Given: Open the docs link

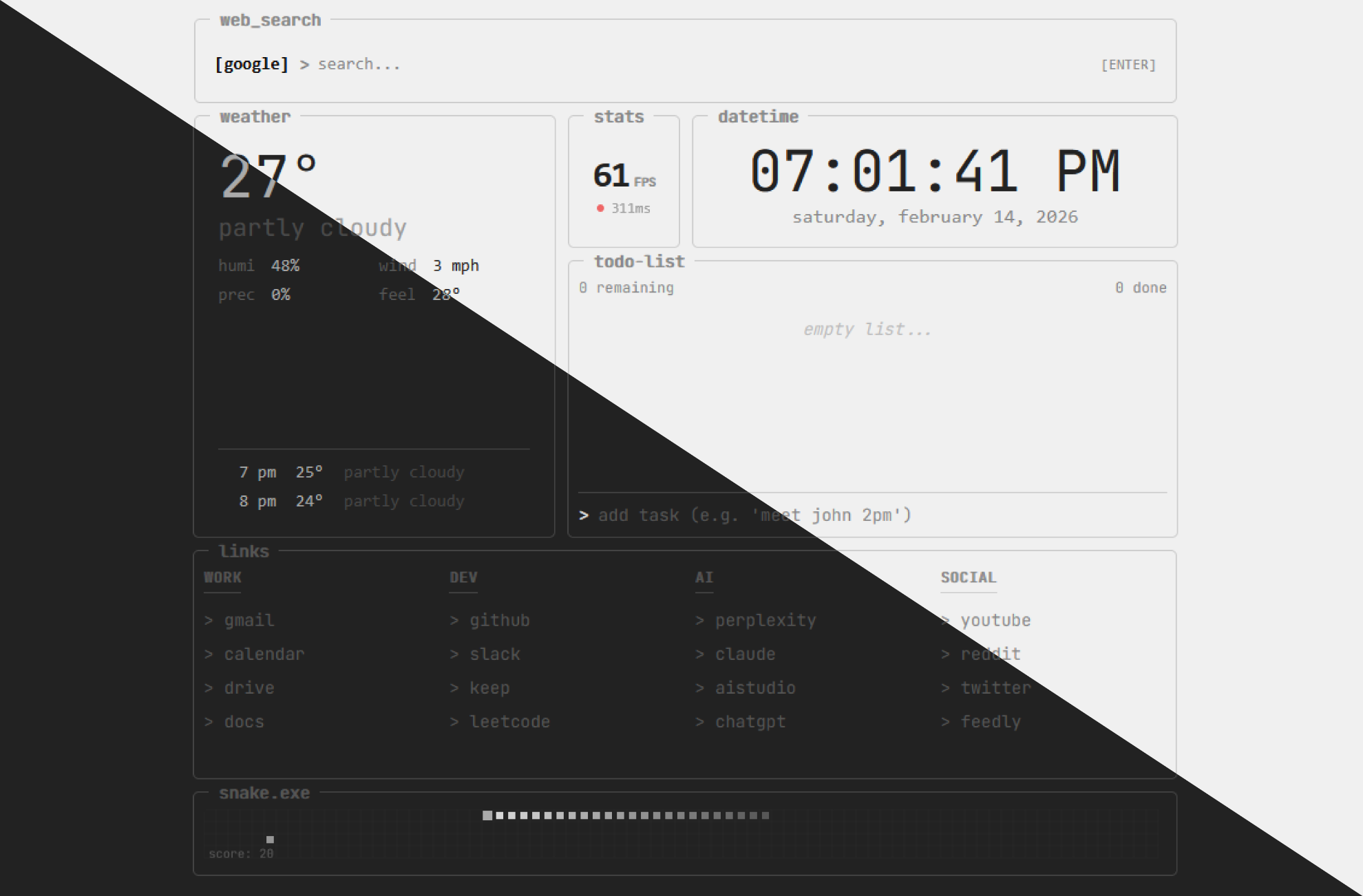Looking at the screenshot, I should tap(244, 721).
